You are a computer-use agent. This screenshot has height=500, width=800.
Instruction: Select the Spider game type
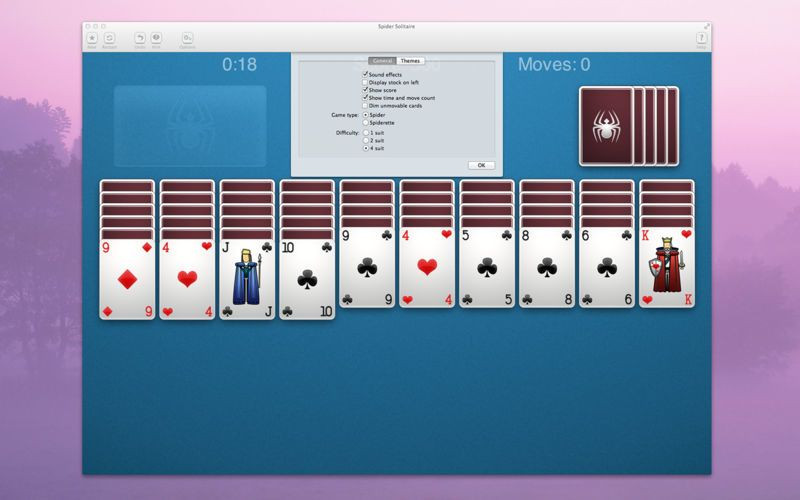click(366, 115)
